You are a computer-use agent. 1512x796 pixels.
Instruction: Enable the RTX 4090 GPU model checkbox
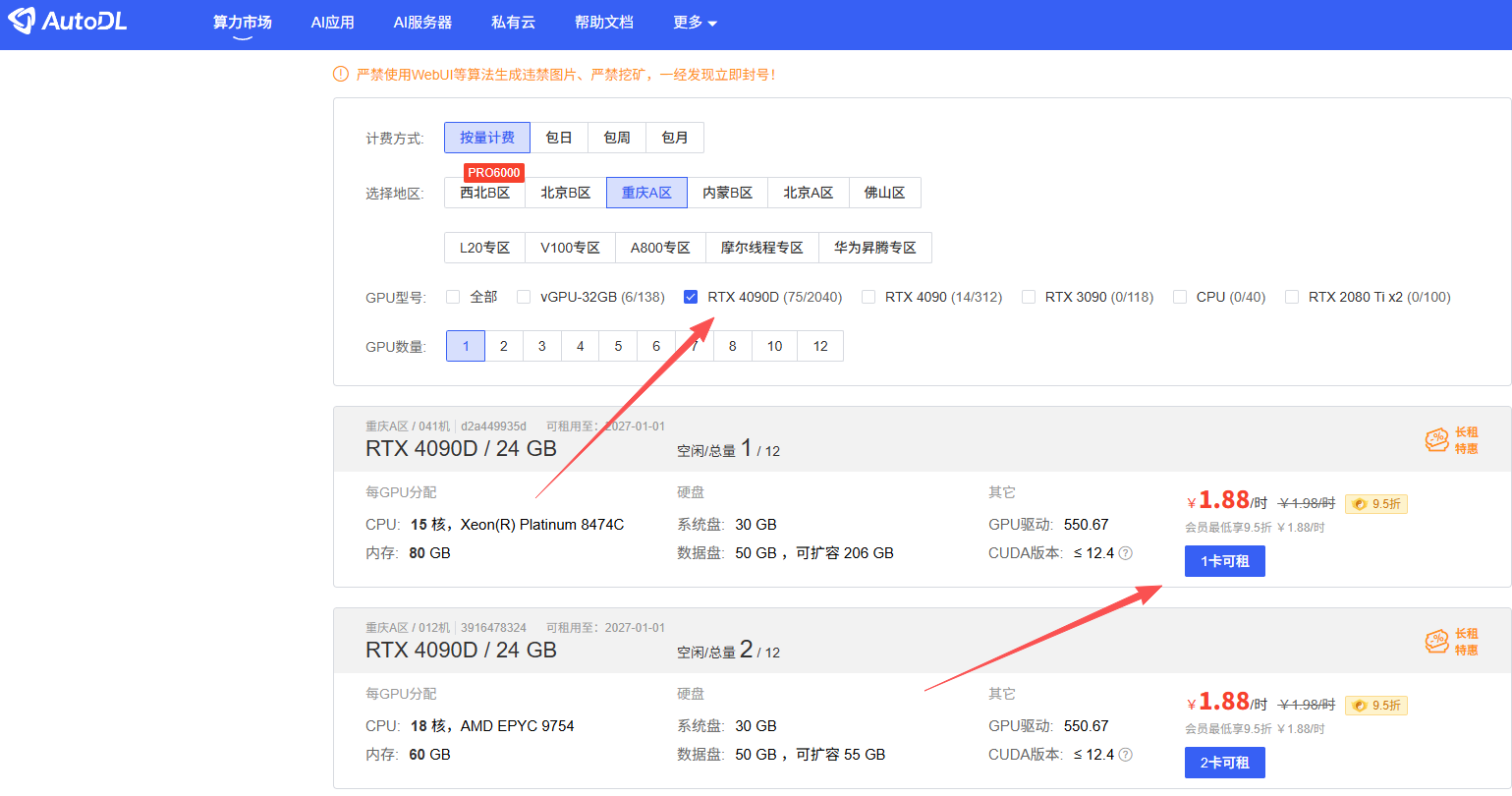[868, 297]
